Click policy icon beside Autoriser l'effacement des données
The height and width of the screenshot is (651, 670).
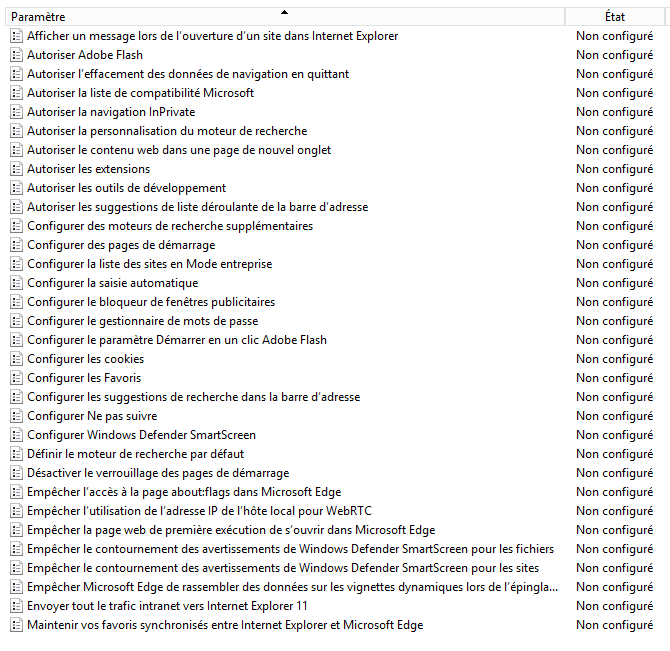[x=16, y=74]
